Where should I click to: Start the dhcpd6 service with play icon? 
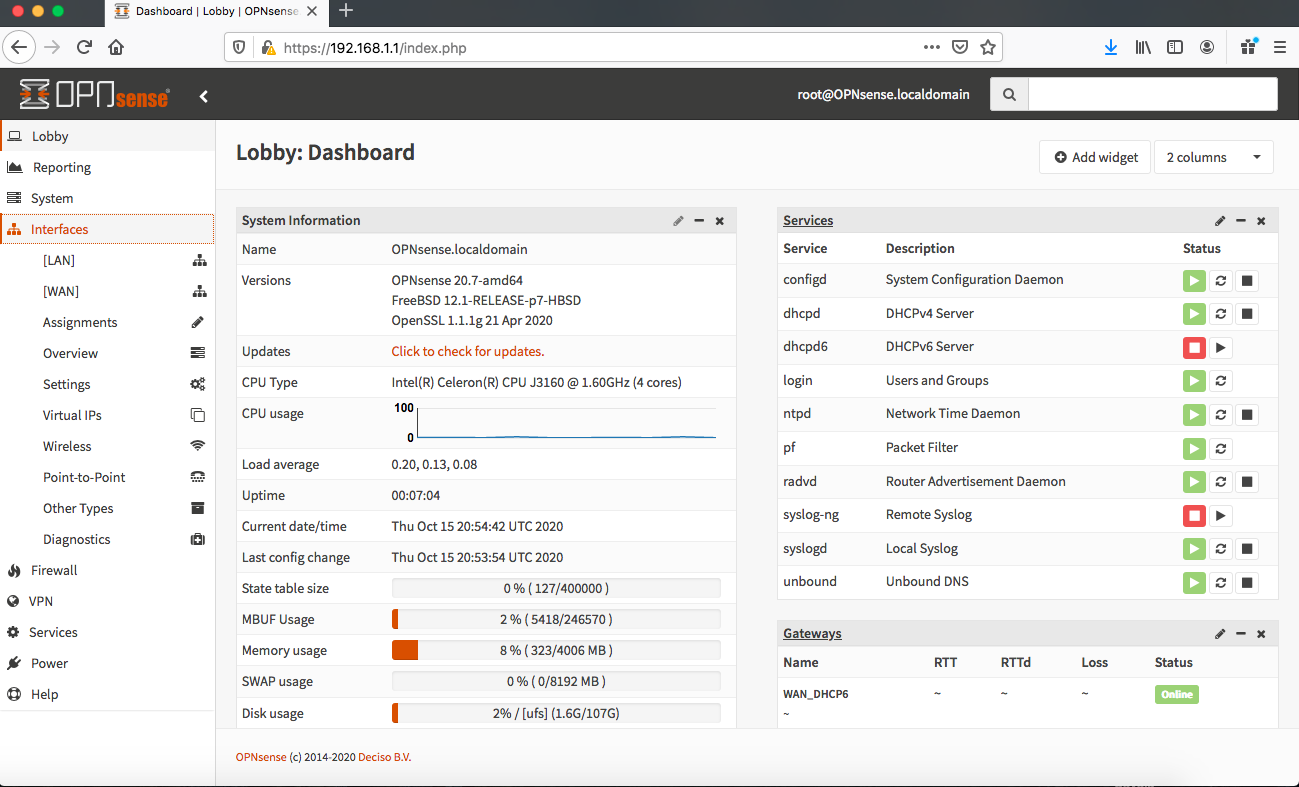[x=1221, y=348]
